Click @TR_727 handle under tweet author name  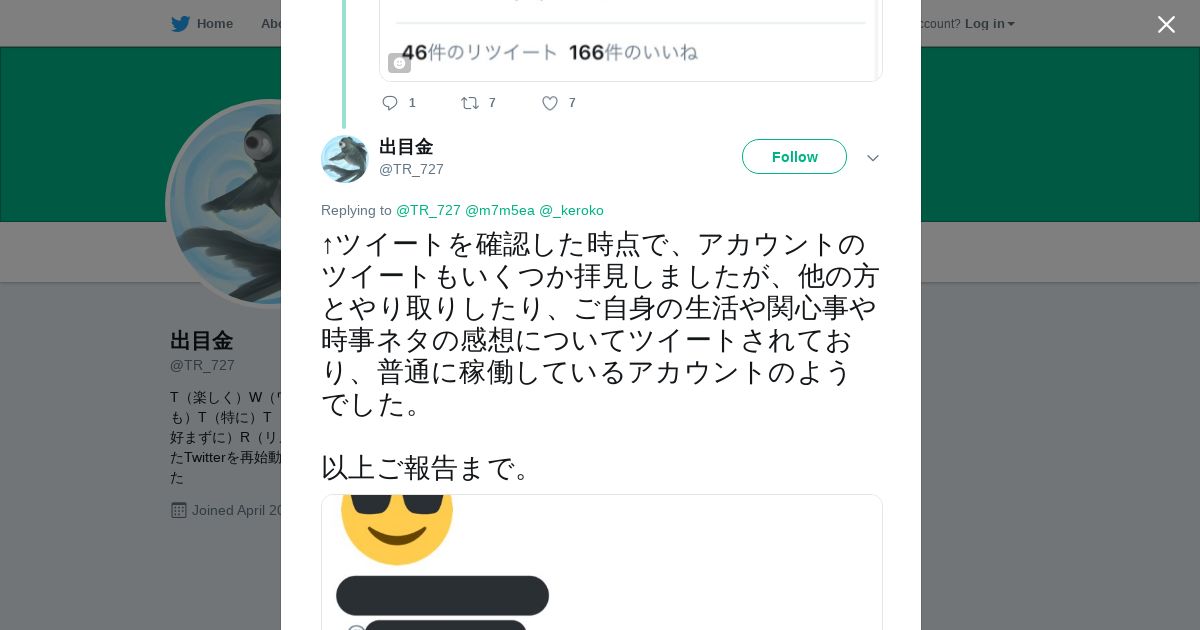click(x=411, y=169)
